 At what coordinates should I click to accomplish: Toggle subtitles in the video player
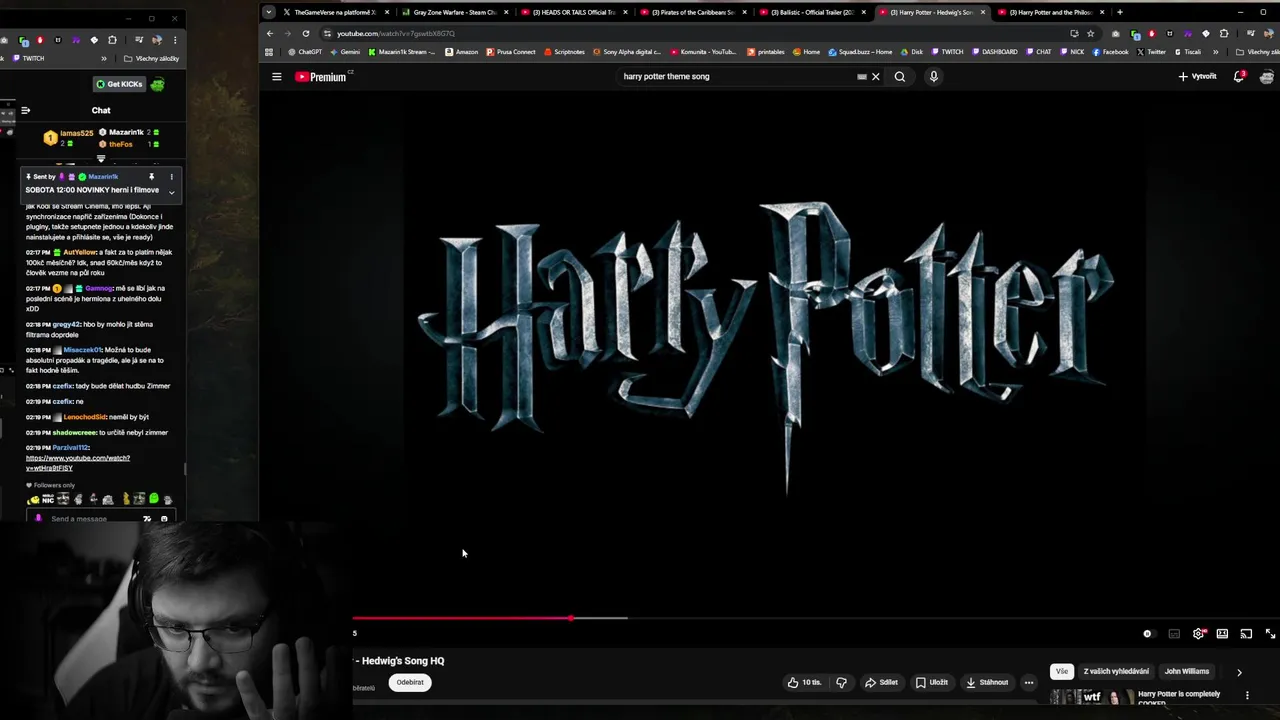(1174, 634)
